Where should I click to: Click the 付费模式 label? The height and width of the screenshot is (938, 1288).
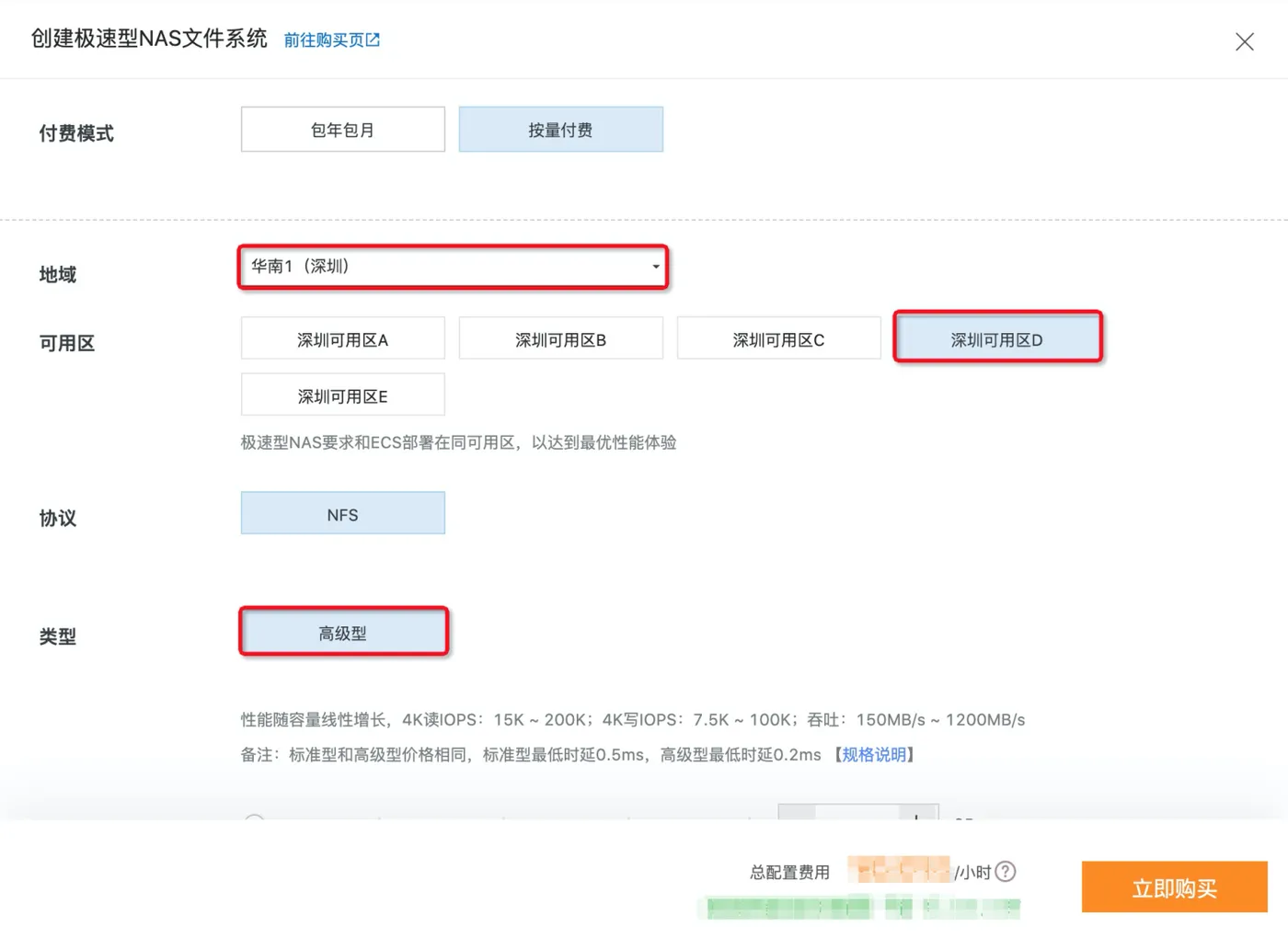click(x=76, y=133)
